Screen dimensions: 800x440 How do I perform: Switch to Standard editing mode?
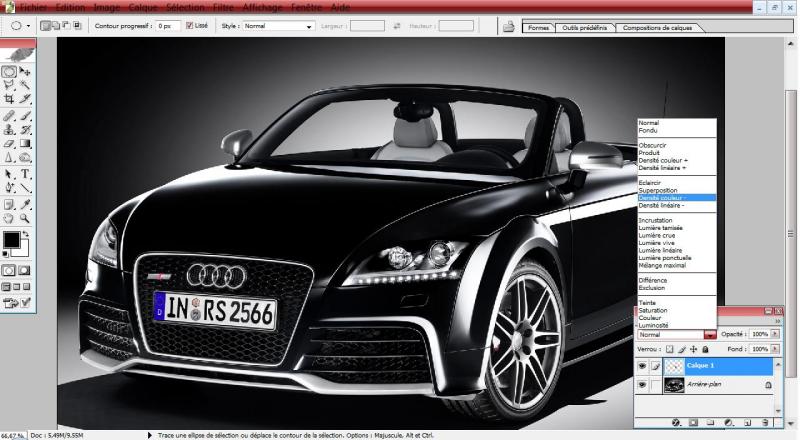[9, 271]
